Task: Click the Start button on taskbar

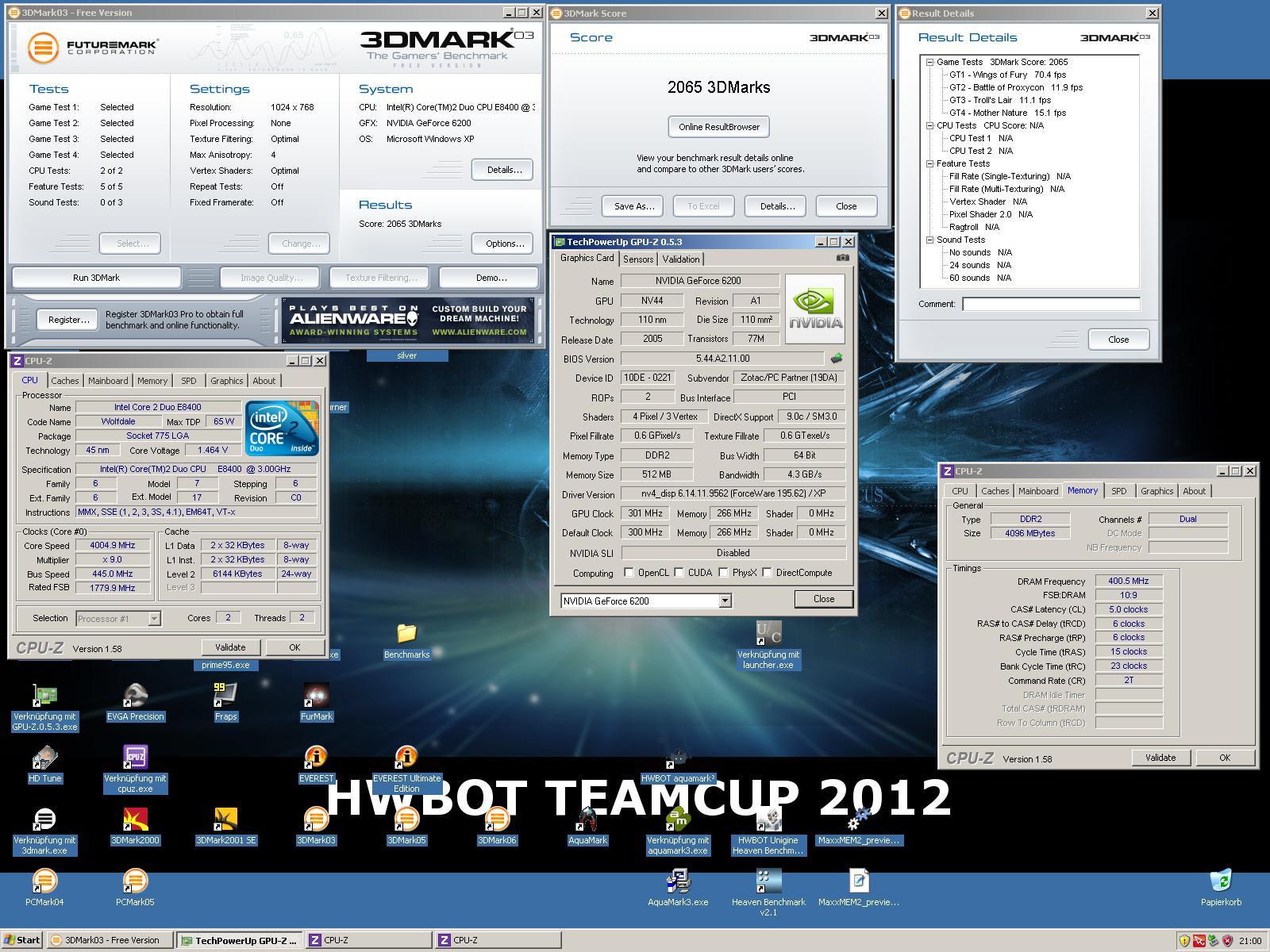Action: coord(22,940)
